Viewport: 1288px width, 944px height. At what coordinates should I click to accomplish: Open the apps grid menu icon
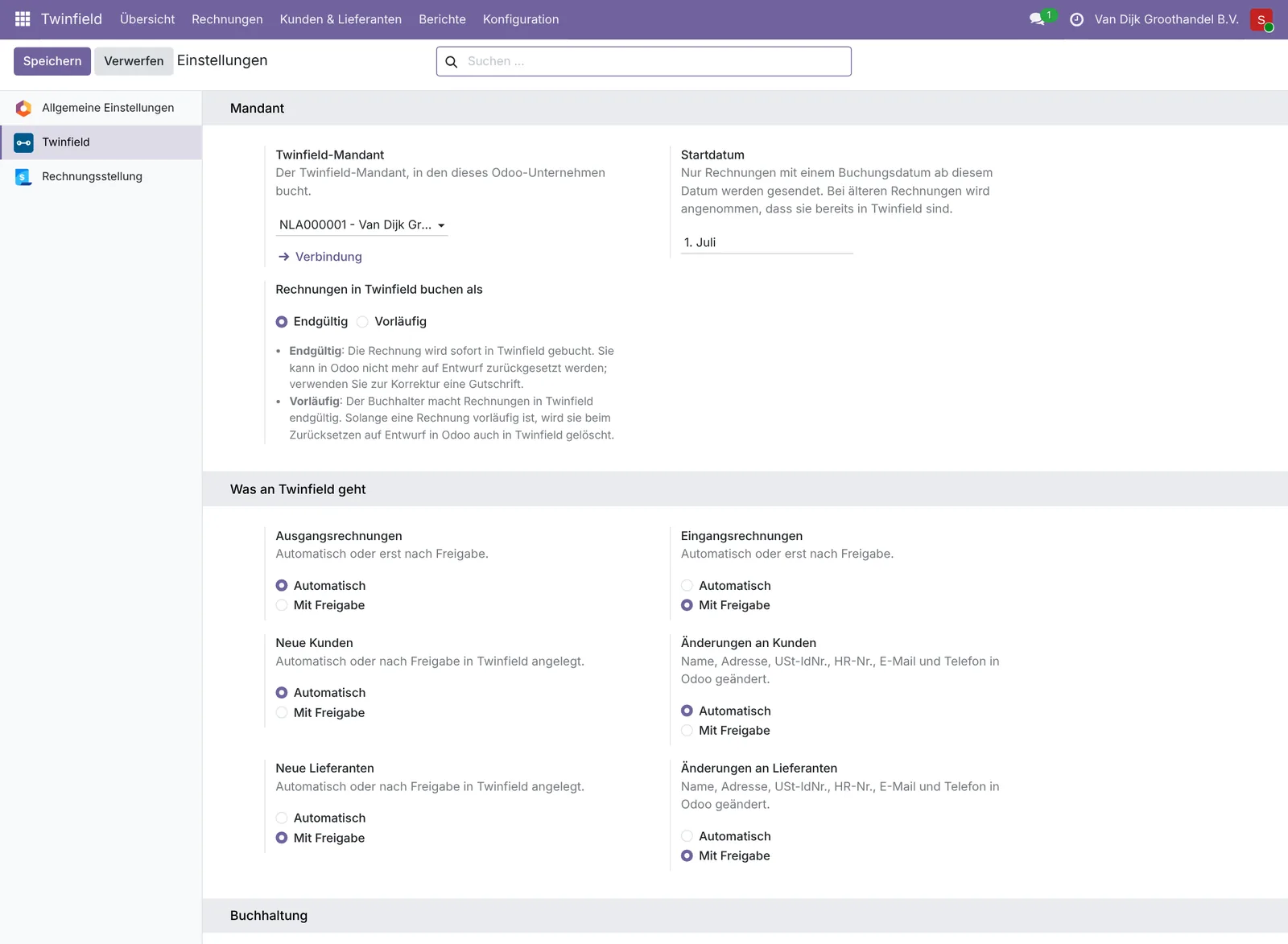pyautogui.click(x=23, y=19)
